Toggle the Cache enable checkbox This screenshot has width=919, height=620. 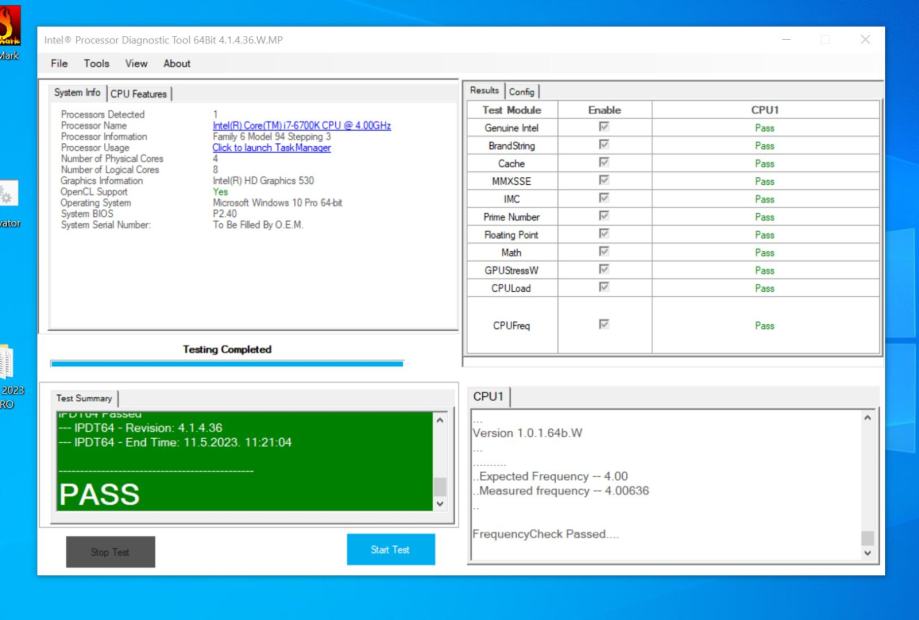pyautogui.click(x=604, y=162)
